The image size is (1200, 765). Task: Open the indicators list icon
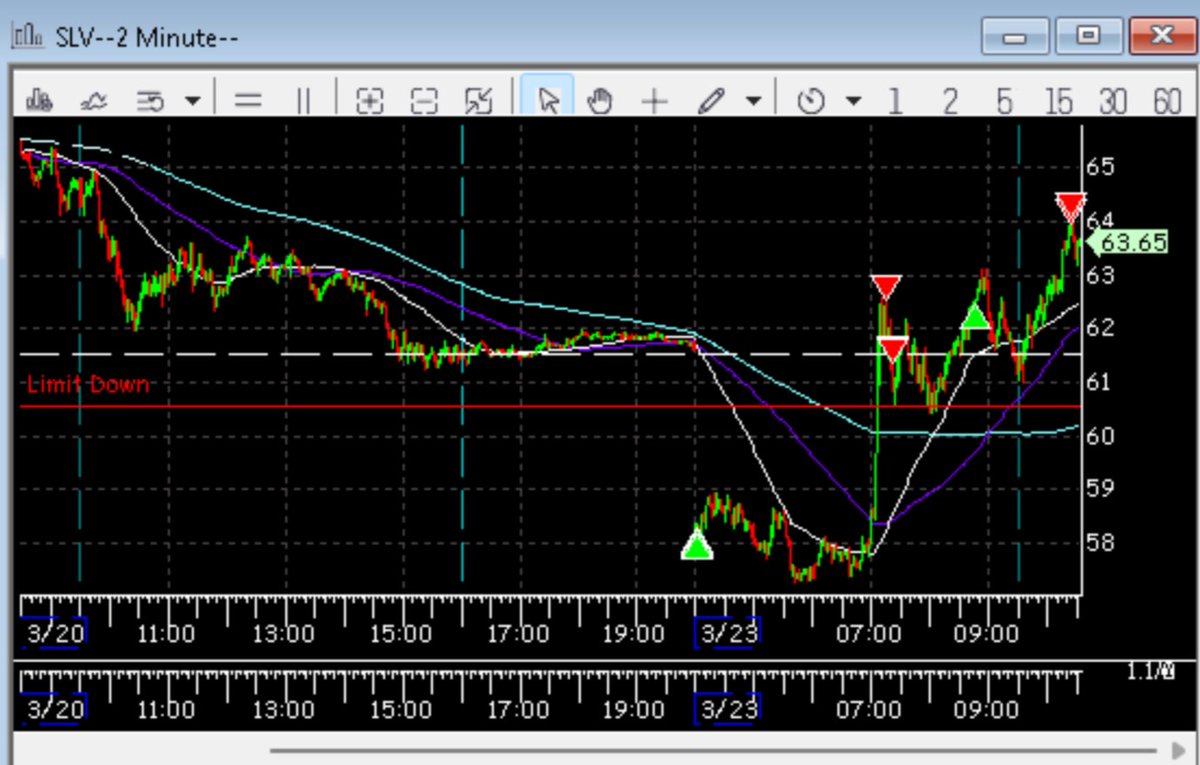150,100
